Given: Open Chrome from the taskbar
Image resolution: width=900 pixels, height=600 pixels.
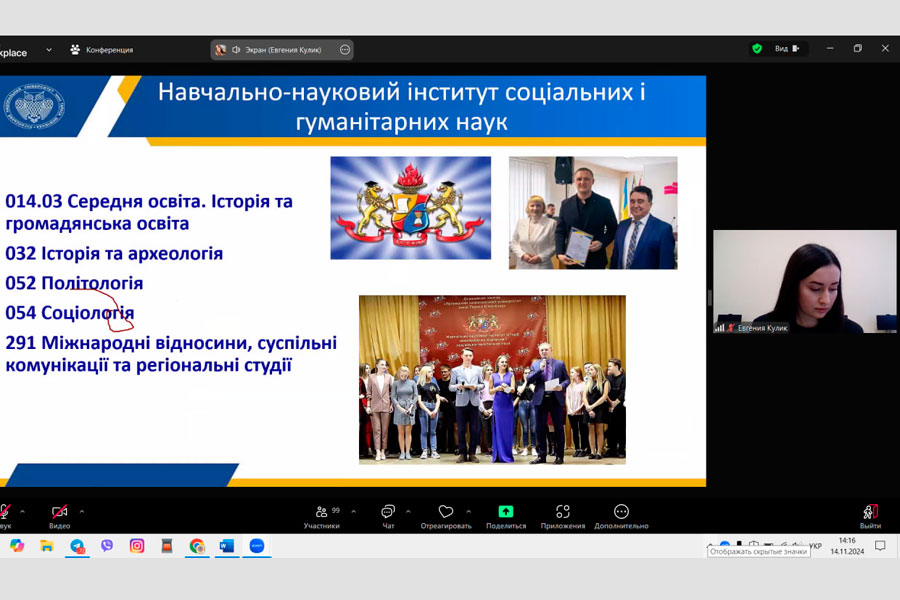Looking at the screenshot, I should coord(197,545).
